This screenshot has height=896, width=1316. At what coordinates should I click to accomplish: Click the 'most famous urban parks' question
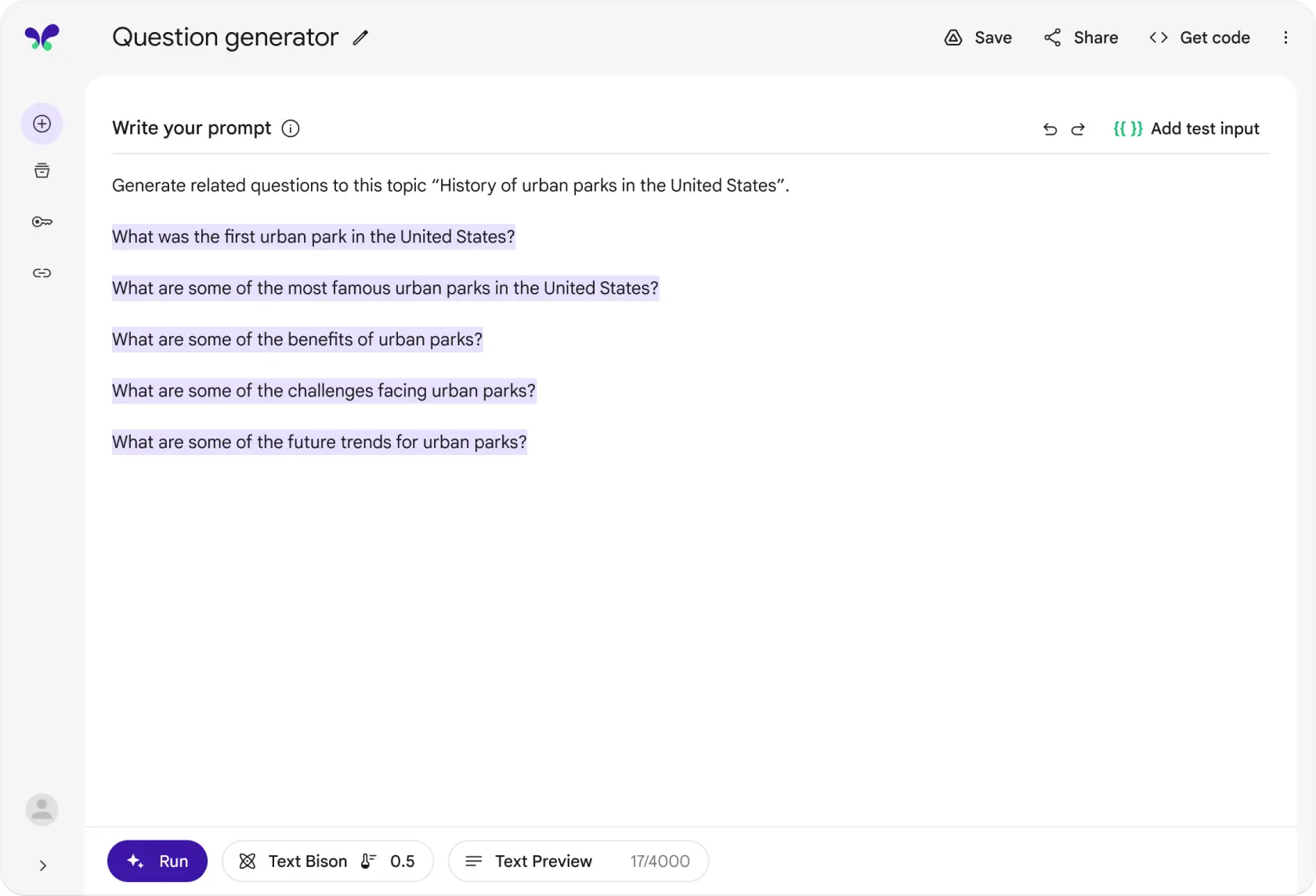[385, 288]
